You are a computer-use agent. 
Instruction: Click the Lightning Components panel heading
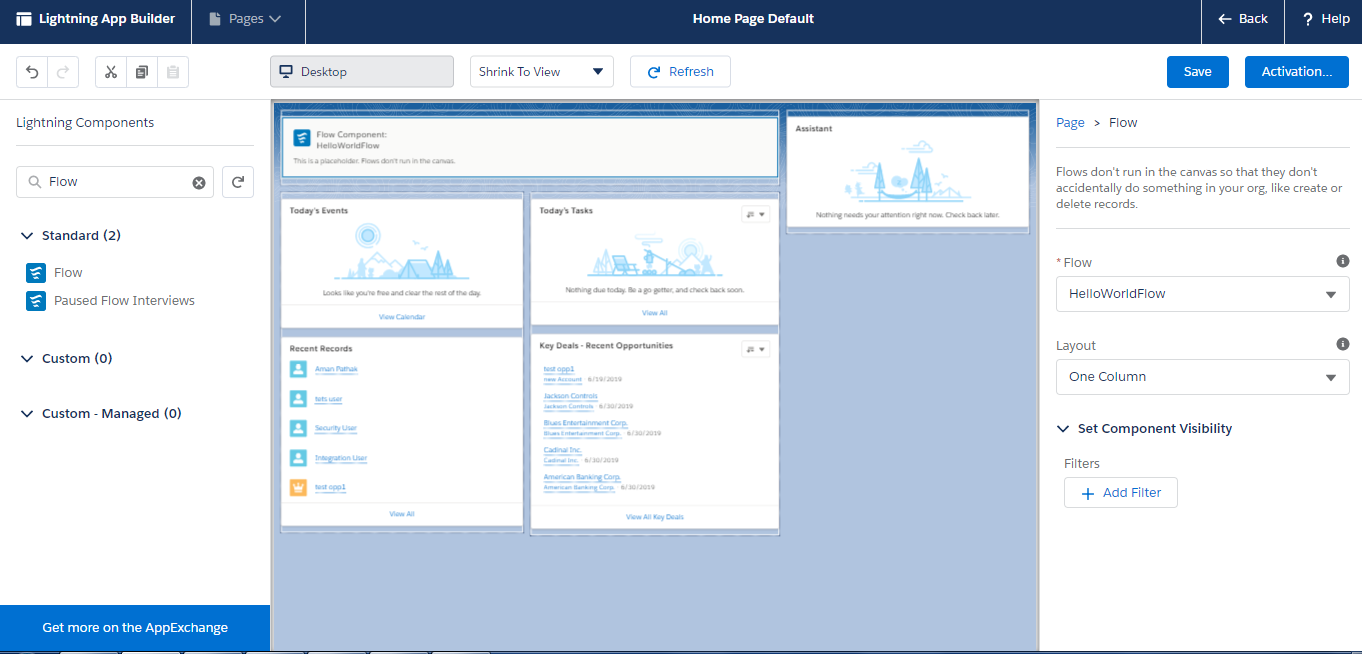[85, 123]
